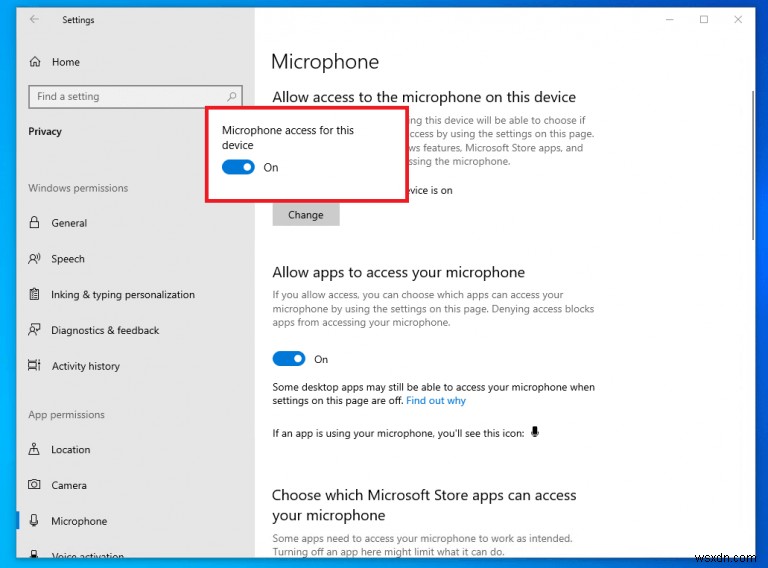768x568 pixels.
Task: Click the back arrow in Settings
Action: coord(34,20)
